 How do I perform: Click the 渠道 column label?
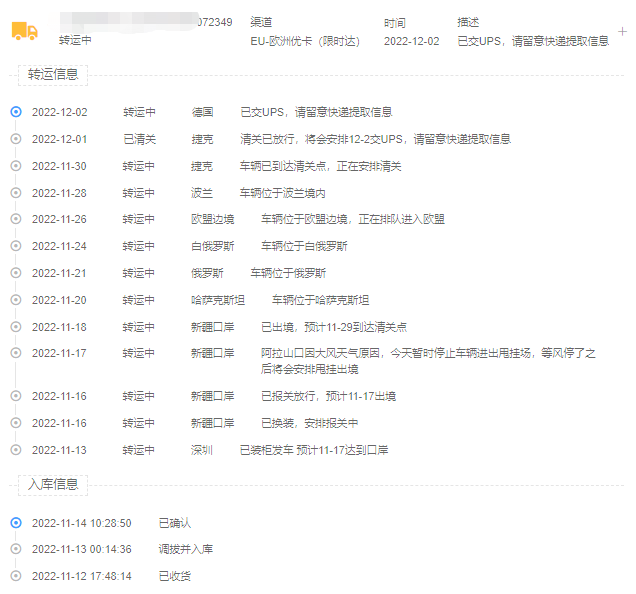(261, 22)
